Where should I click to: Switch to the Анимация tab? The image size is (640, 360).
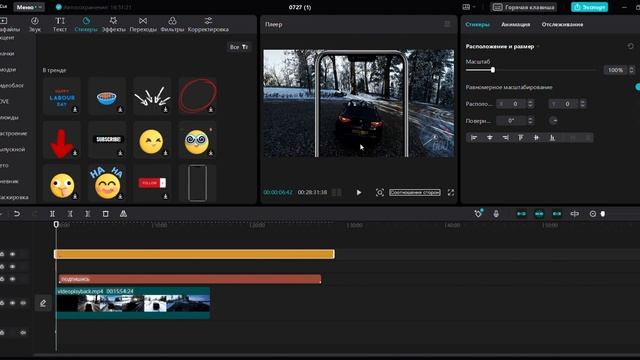point(516,24)
